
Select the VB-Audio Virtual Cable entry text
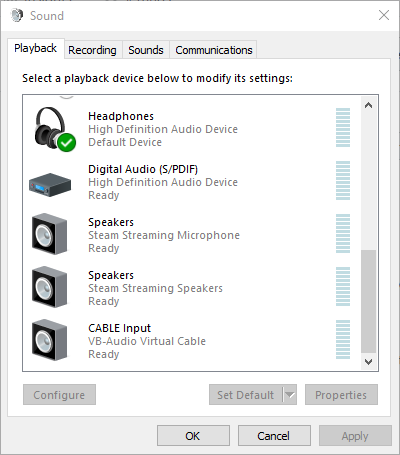(147, 341)
